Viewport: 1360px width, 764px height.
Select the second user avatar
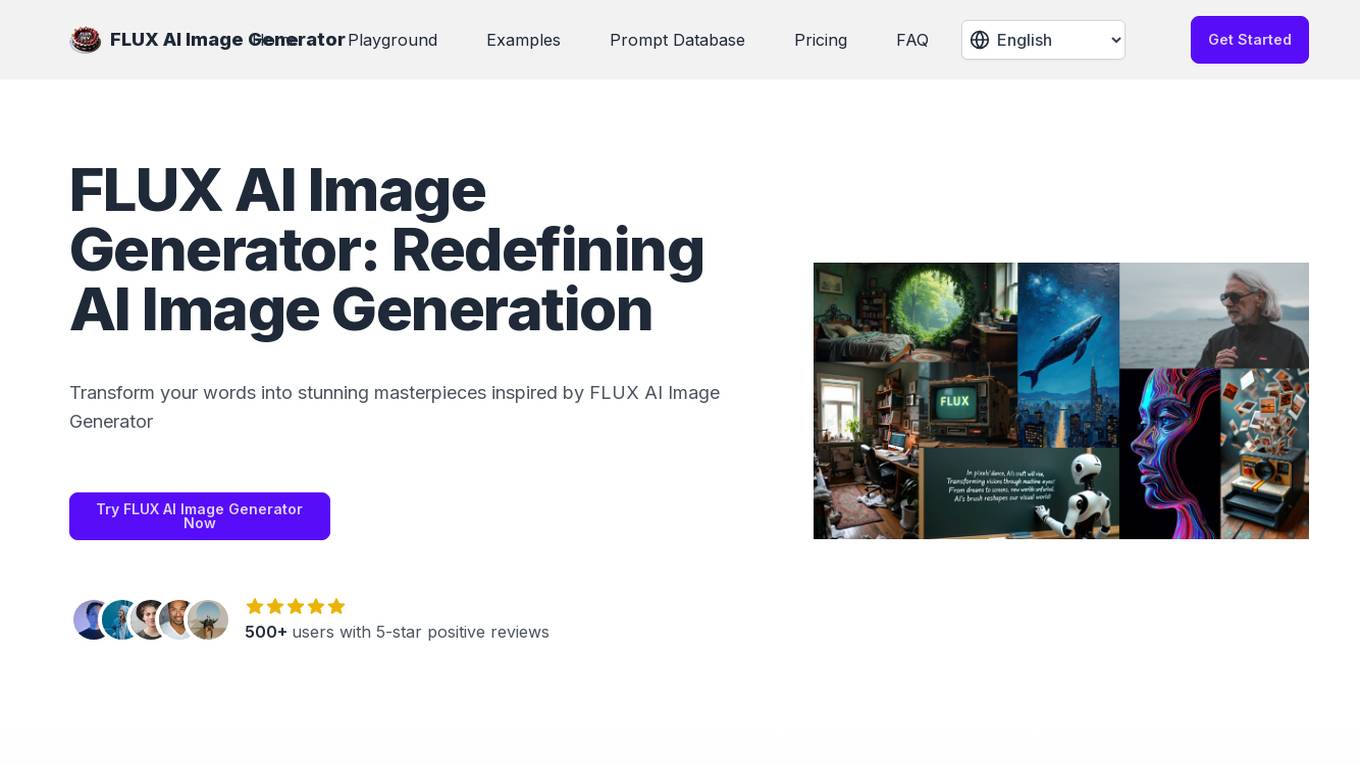pos(122,620)
